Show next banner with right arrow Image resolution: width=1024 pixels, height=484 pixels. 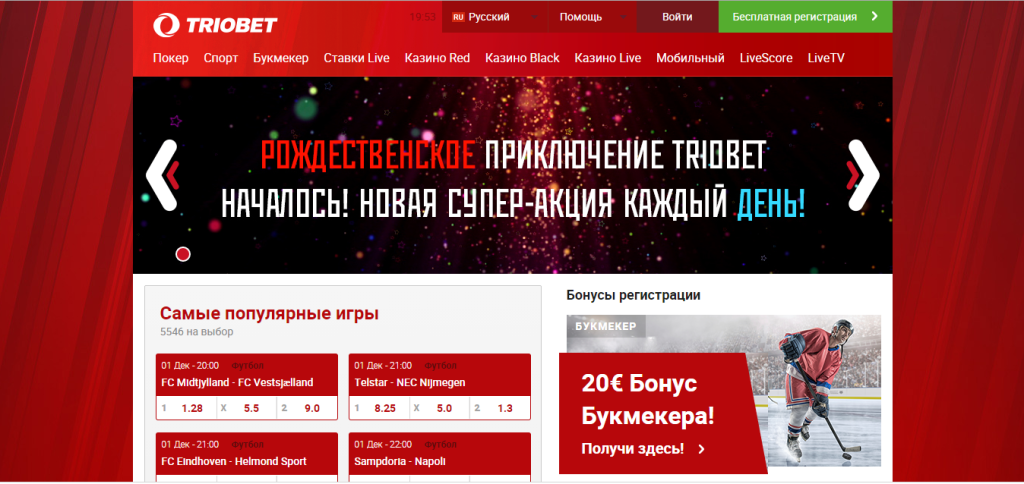[863, 174]
